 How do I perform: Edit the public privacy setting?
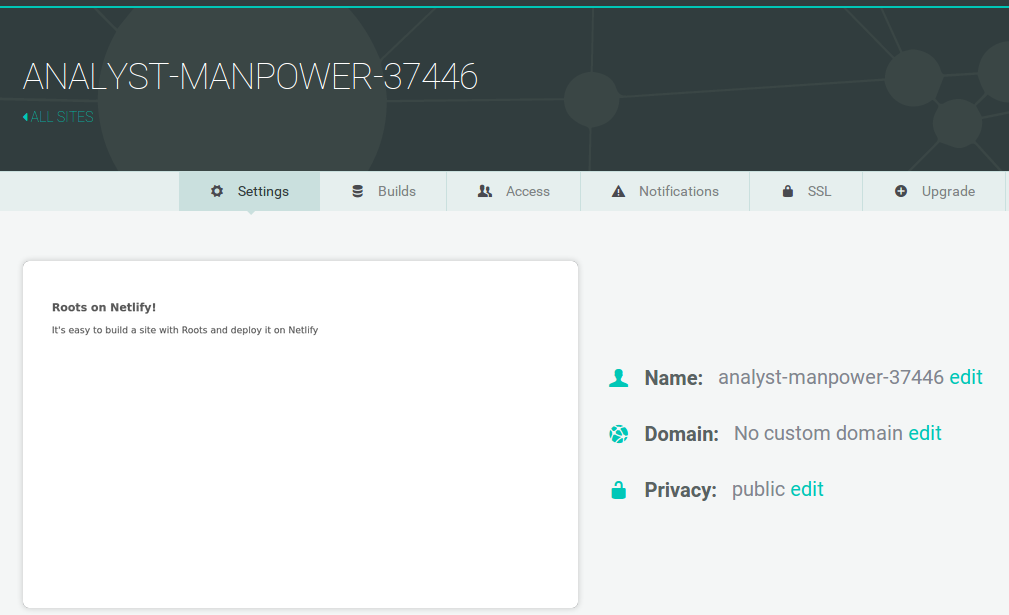tap(807, 489)
